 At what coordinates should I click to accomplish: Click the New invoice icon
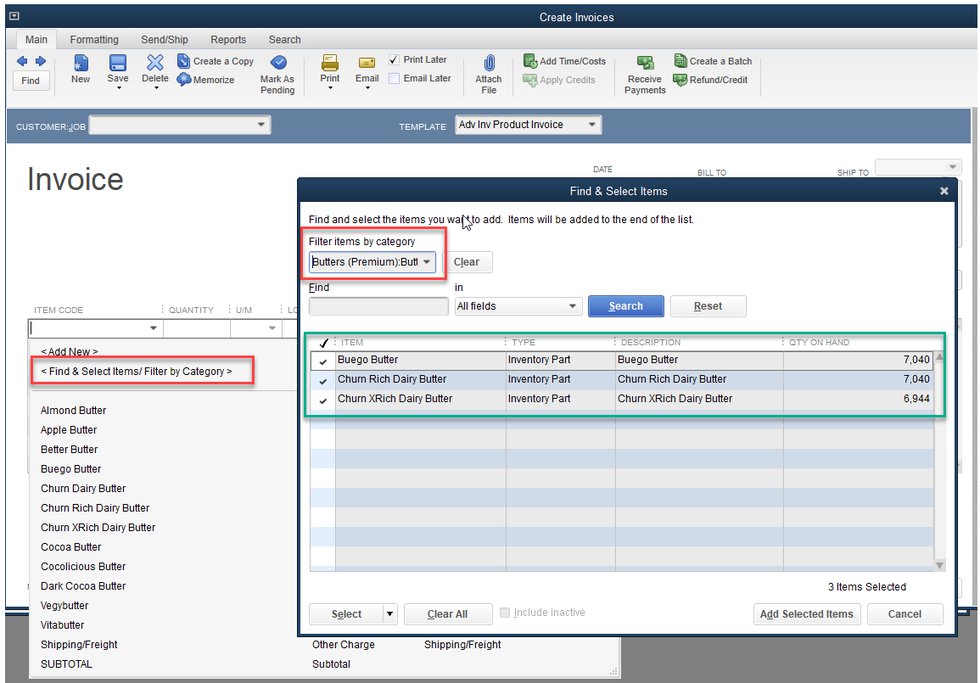coord(80,63)
